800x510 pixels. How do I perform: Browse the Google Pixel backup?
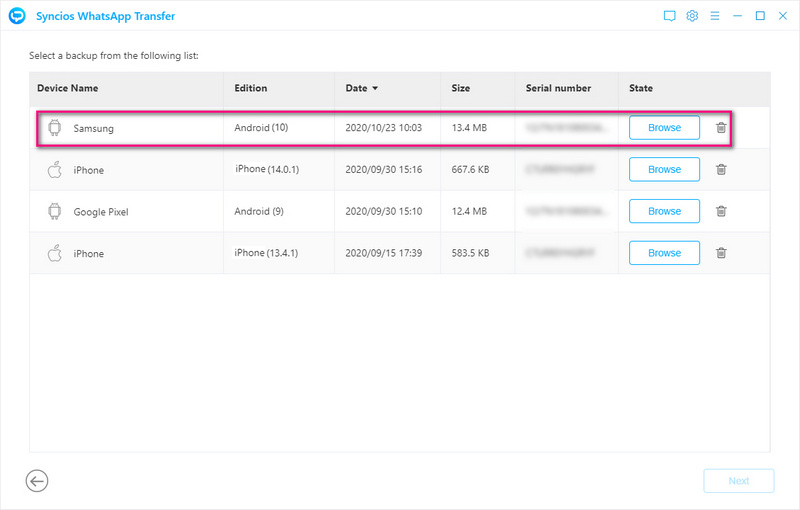664,211
